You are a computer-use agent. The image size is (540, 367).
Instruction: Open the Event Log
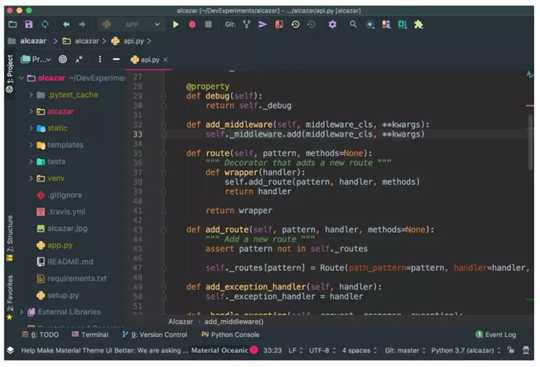pos(496,334)
